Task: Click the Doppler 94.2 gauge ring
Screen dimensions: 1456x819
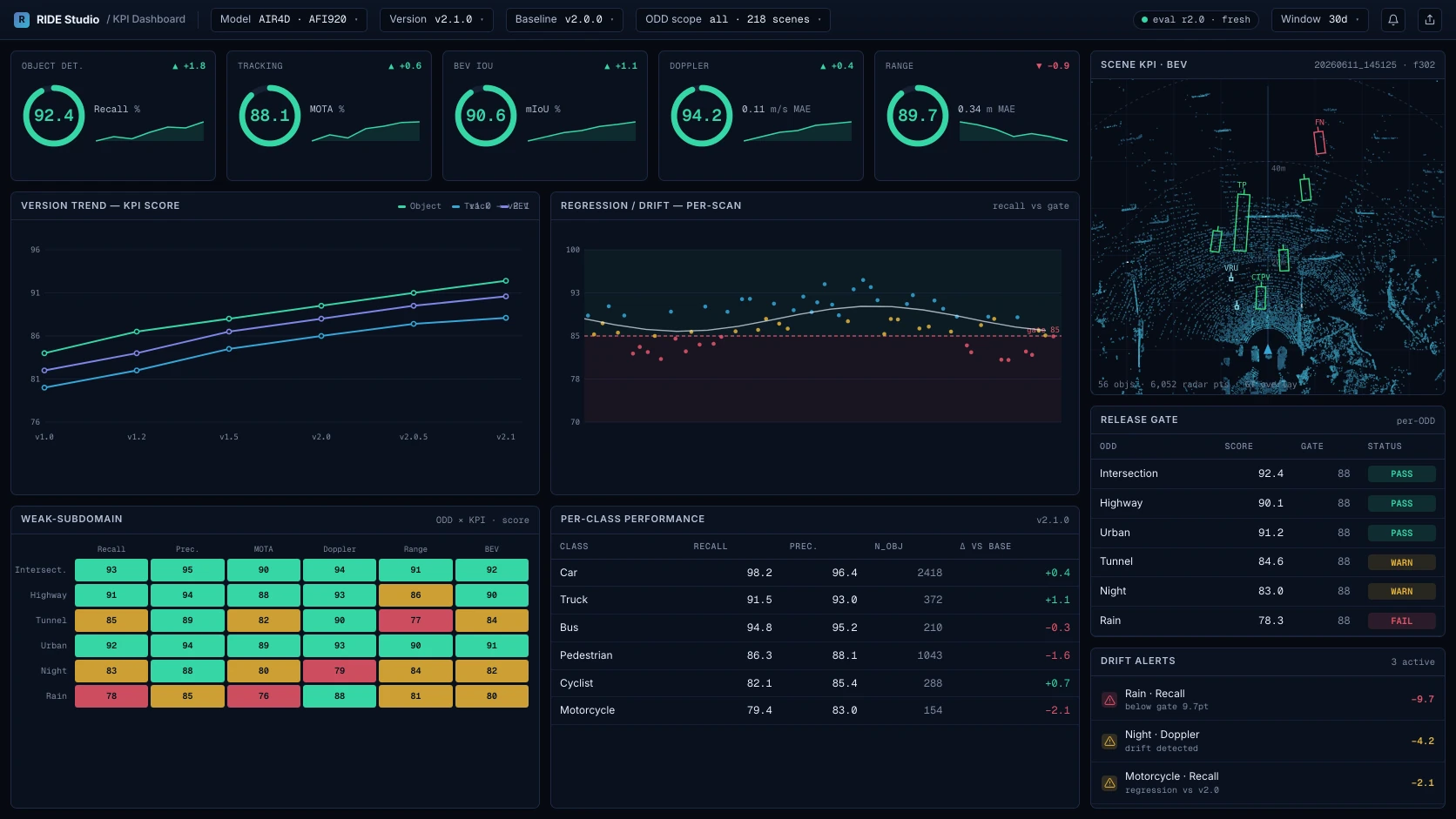Action: (x=702, y=116)
